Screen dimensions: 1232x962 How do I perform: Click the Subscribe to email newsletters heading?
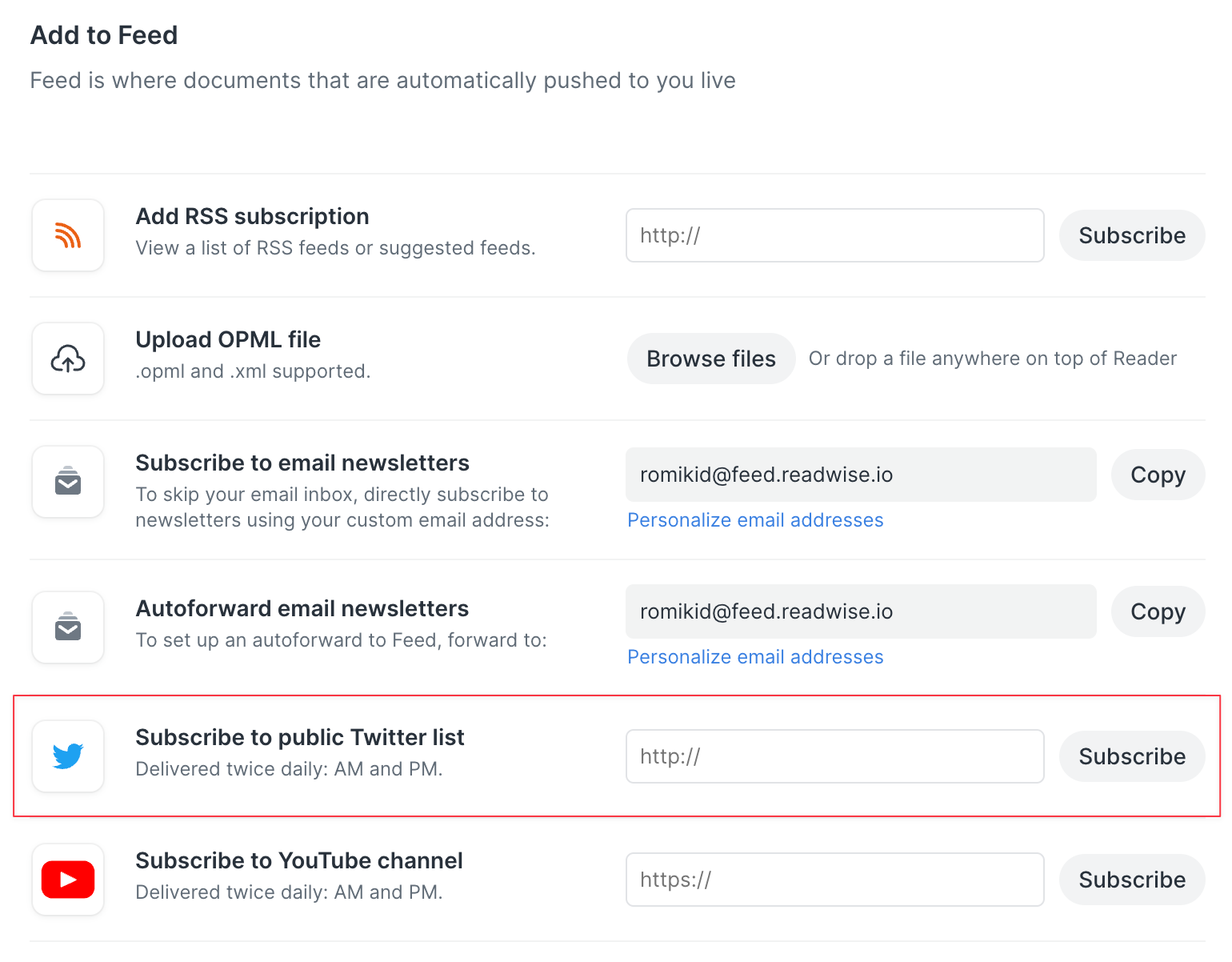[302, 463]
